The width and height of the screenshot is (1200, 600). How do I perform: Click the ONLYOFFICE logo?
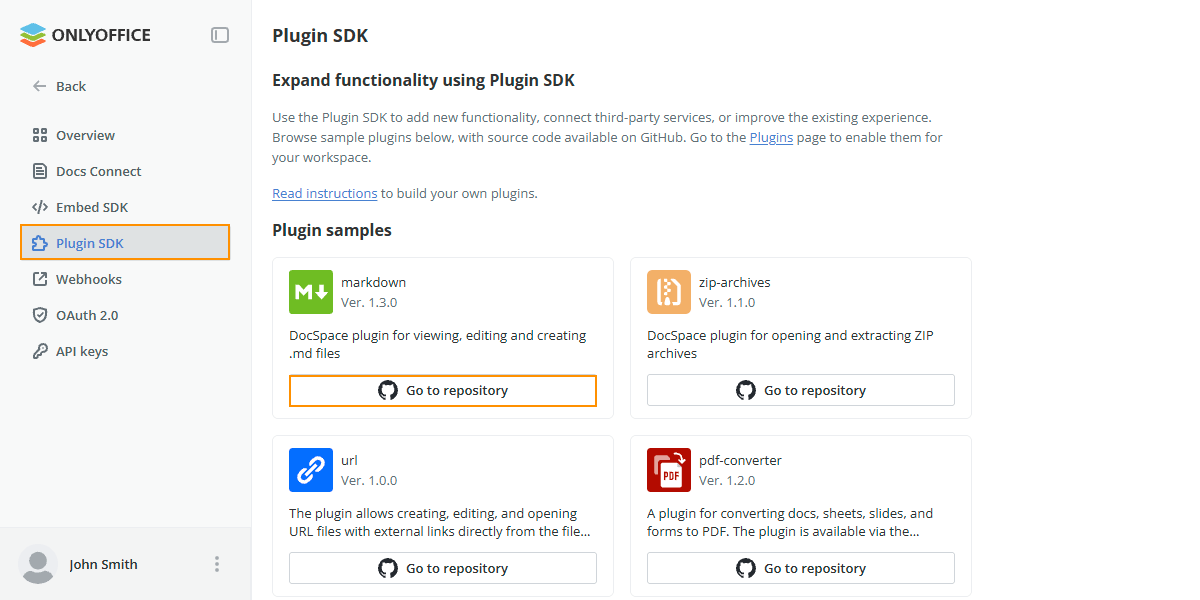click(x=85, y=35)
